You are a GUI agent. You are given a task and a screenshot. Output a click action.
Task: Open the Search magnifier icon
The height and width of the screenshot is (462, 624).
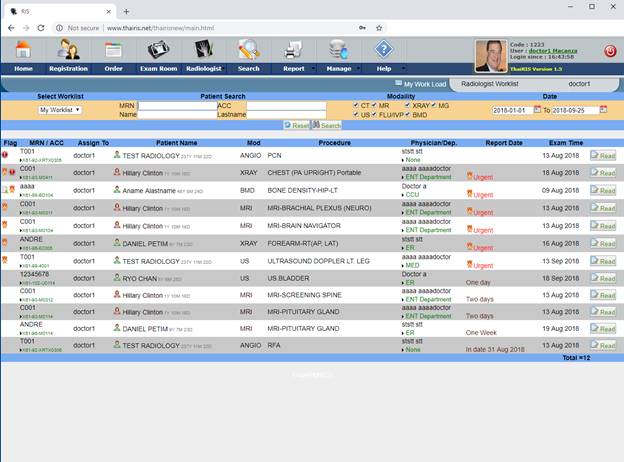(x=248, y=50)
